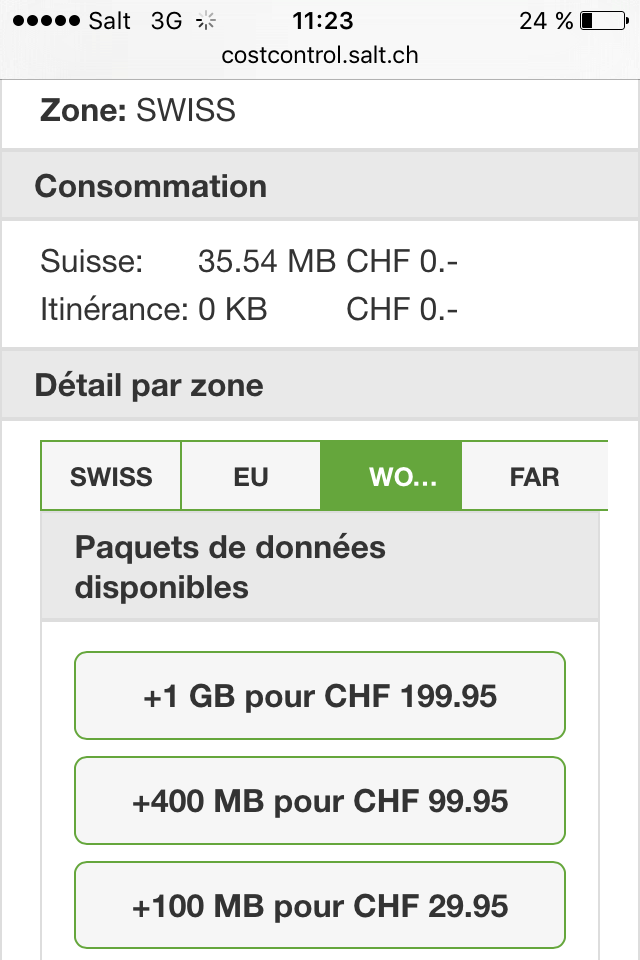Viewport: 640px width, 960px height.
Task: Buy +1 GB pour CHF 199.95
Action: pos(320,696)
